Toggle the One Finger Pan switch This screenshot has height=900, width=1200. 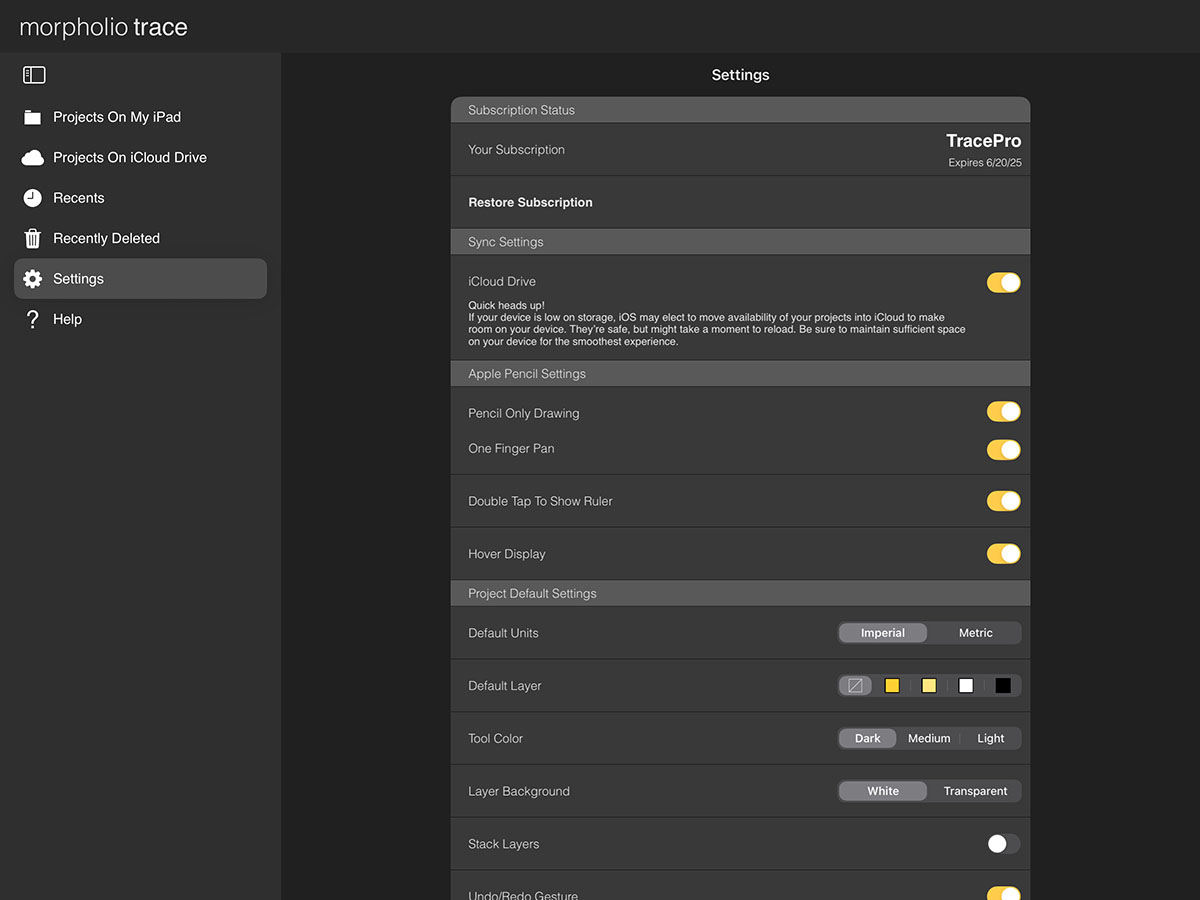(x=1003, y=450)
